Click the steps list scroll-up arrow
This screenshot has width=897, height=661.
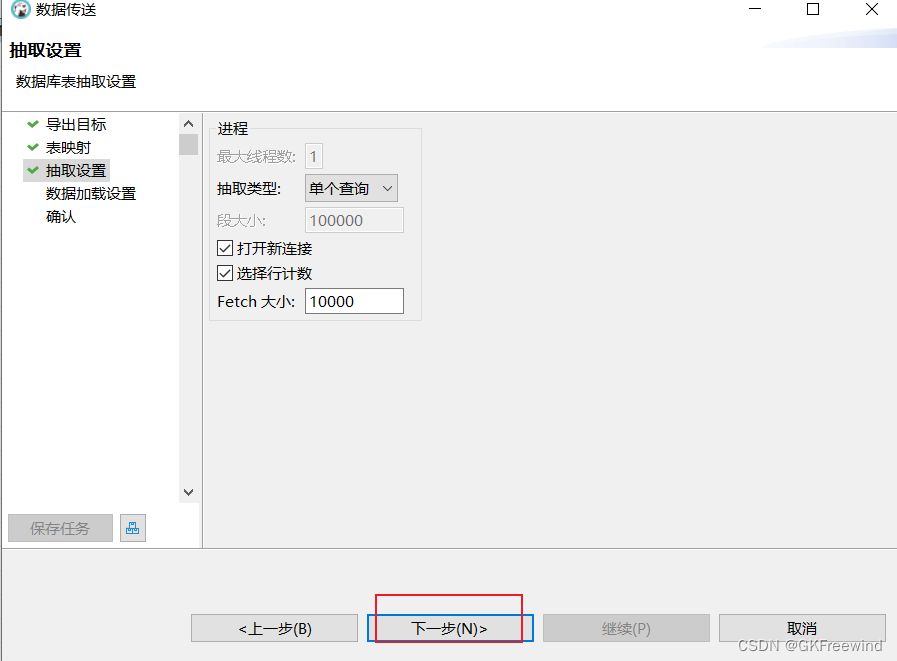pos(188,124)
